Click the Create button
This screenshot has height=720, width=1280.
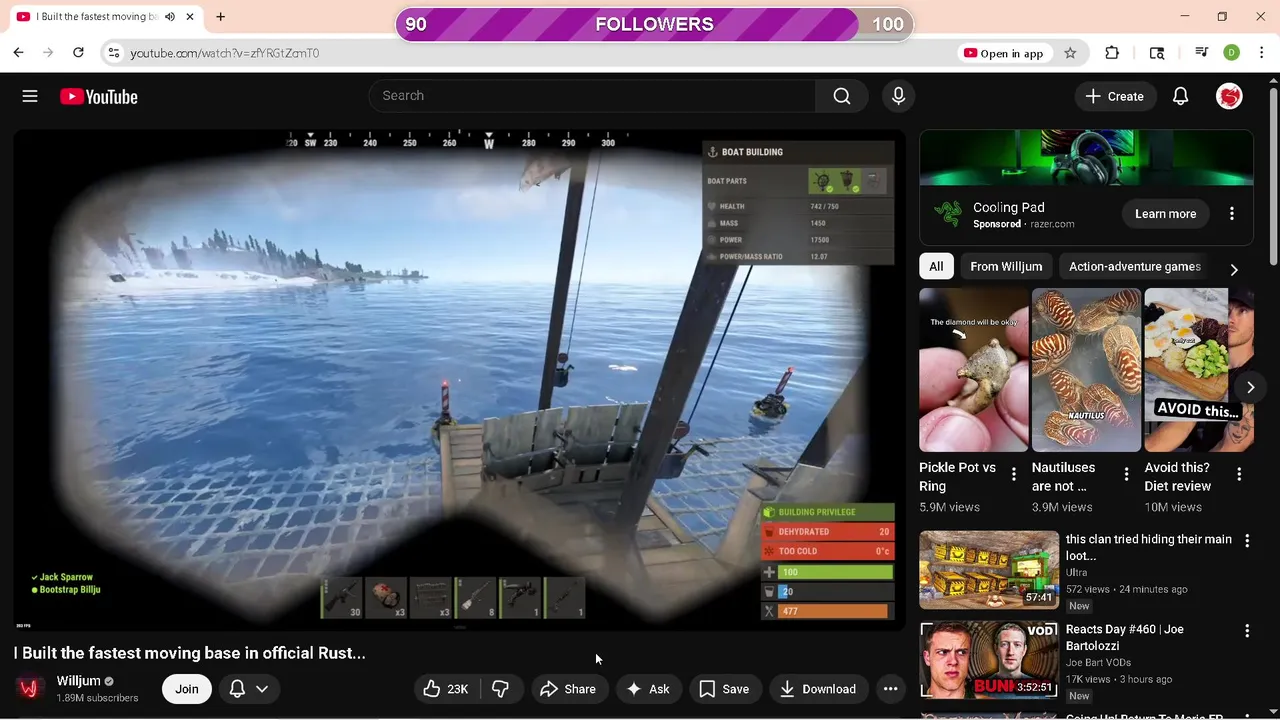[1115, 96]
